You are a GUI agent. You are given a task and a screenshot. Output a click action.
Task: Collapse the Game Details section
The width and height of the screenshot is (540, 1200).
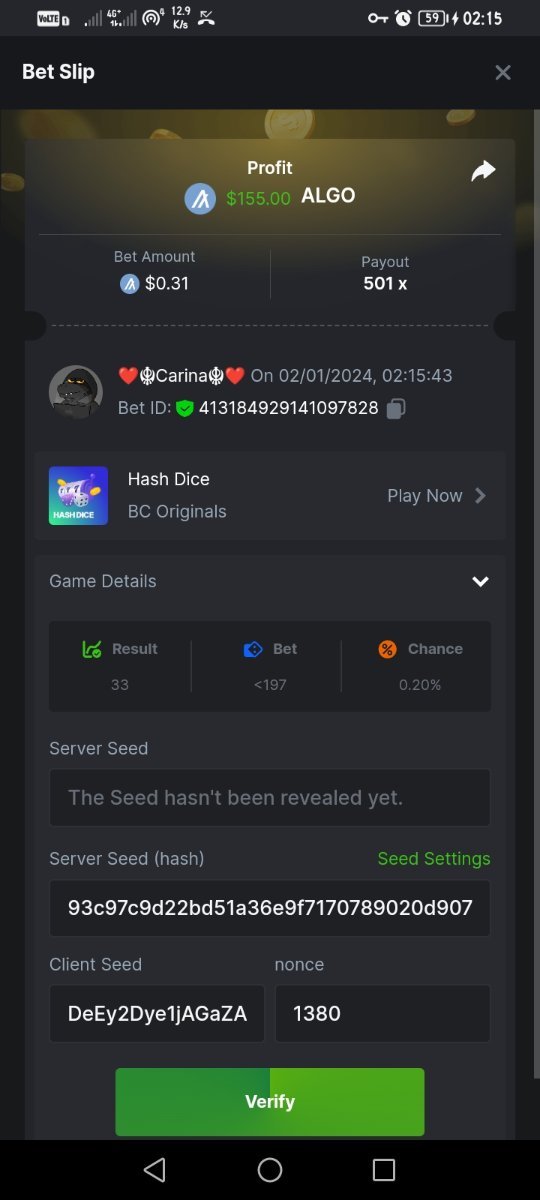(480, 581)
